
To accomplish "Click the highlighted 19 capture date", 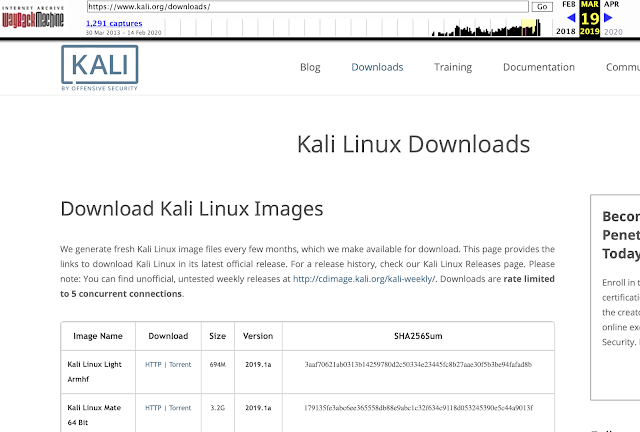I will (590, 18).
